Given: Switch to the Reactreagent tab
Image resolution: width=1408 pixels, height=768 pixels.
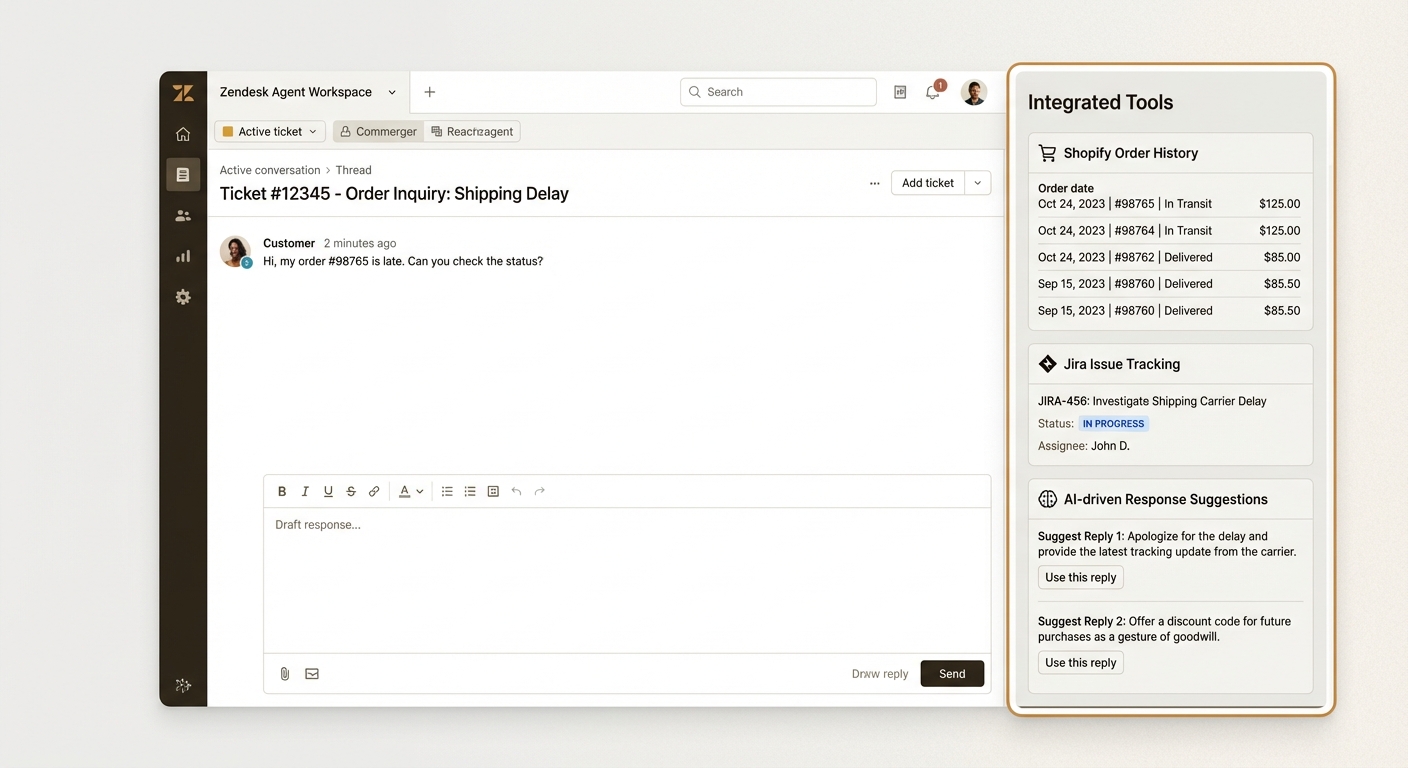Looking at the screenshot, I should [472, 131].
